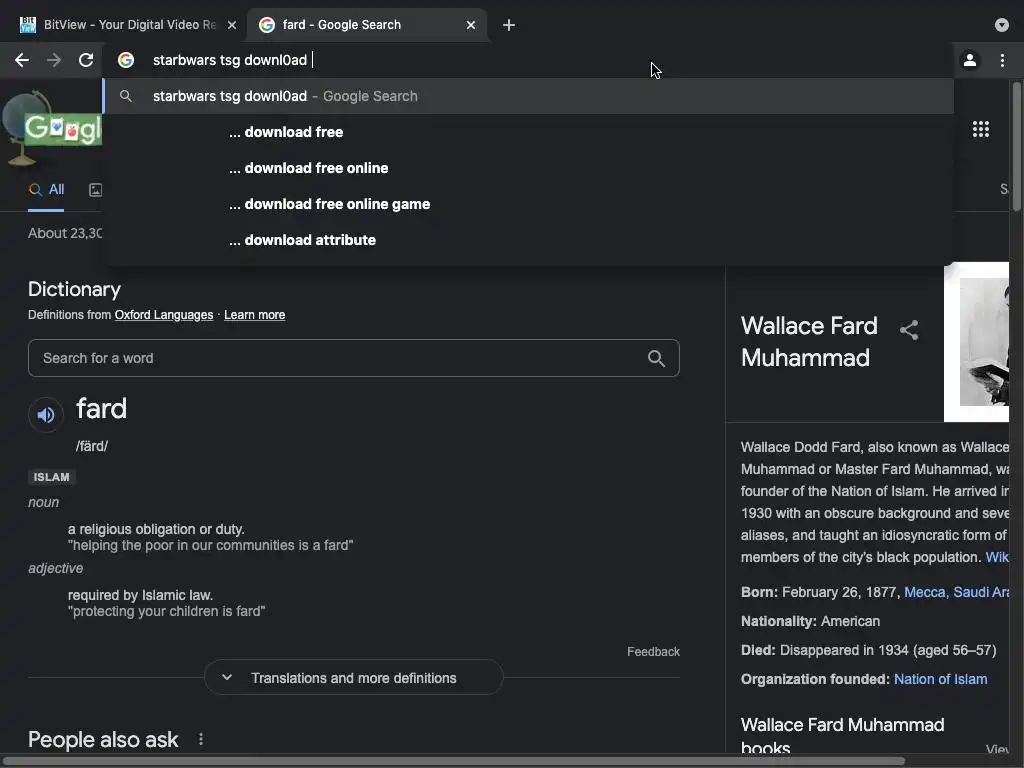Open a new browser tab

[x=509, y=25]
